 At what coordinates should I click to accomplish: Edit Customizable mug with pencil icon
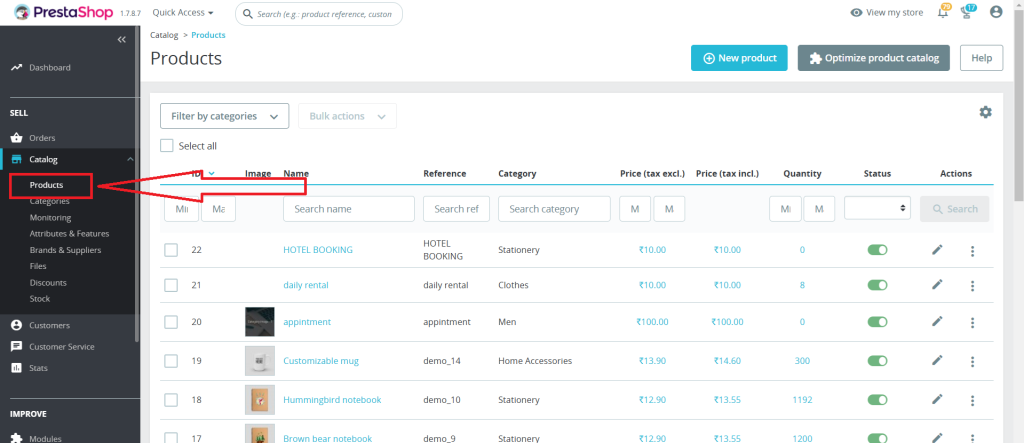point(937,360)
